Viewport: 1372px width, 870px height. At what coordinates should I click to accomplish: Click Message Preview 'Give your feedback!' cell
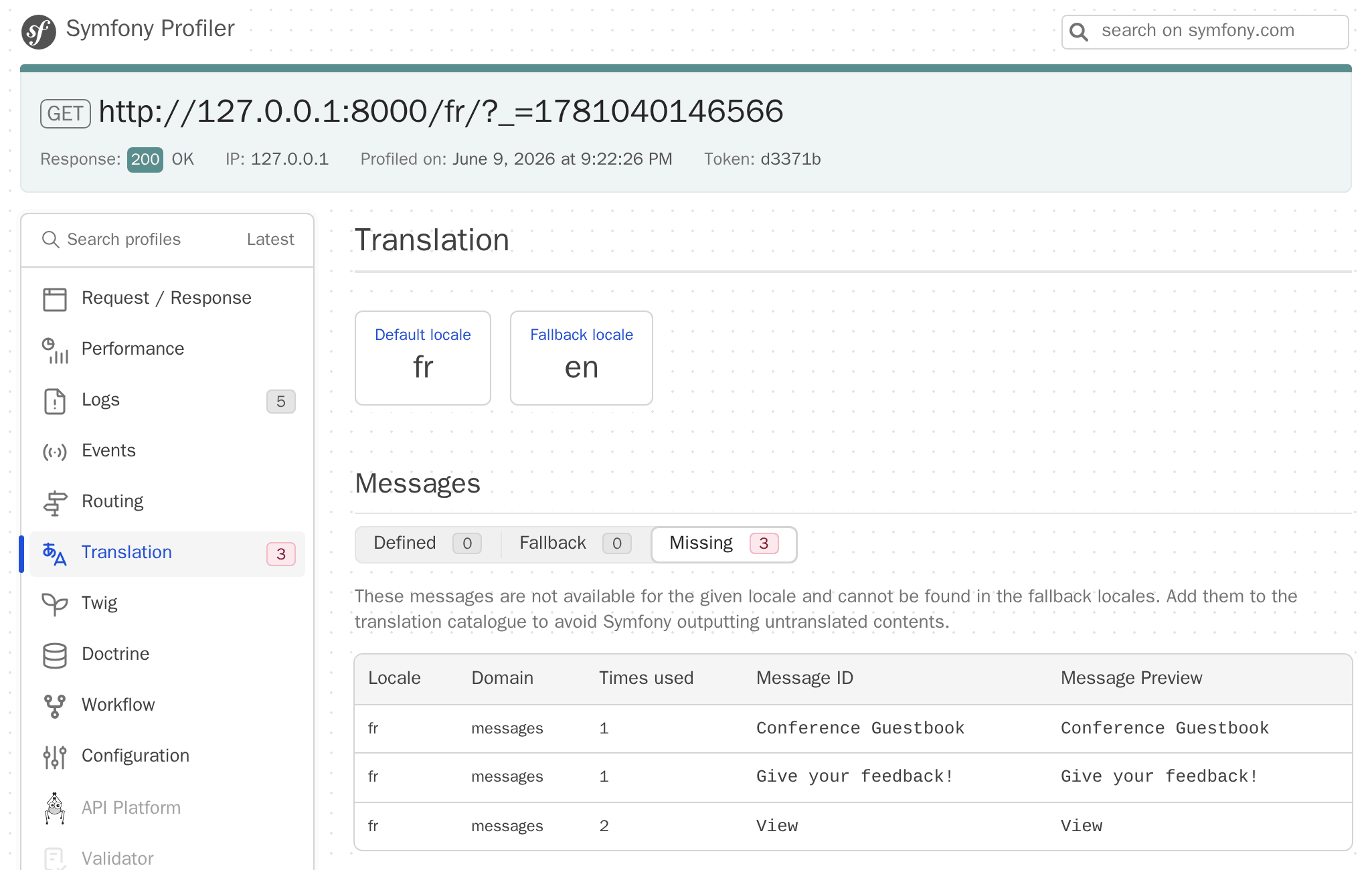click(1159, 776)
